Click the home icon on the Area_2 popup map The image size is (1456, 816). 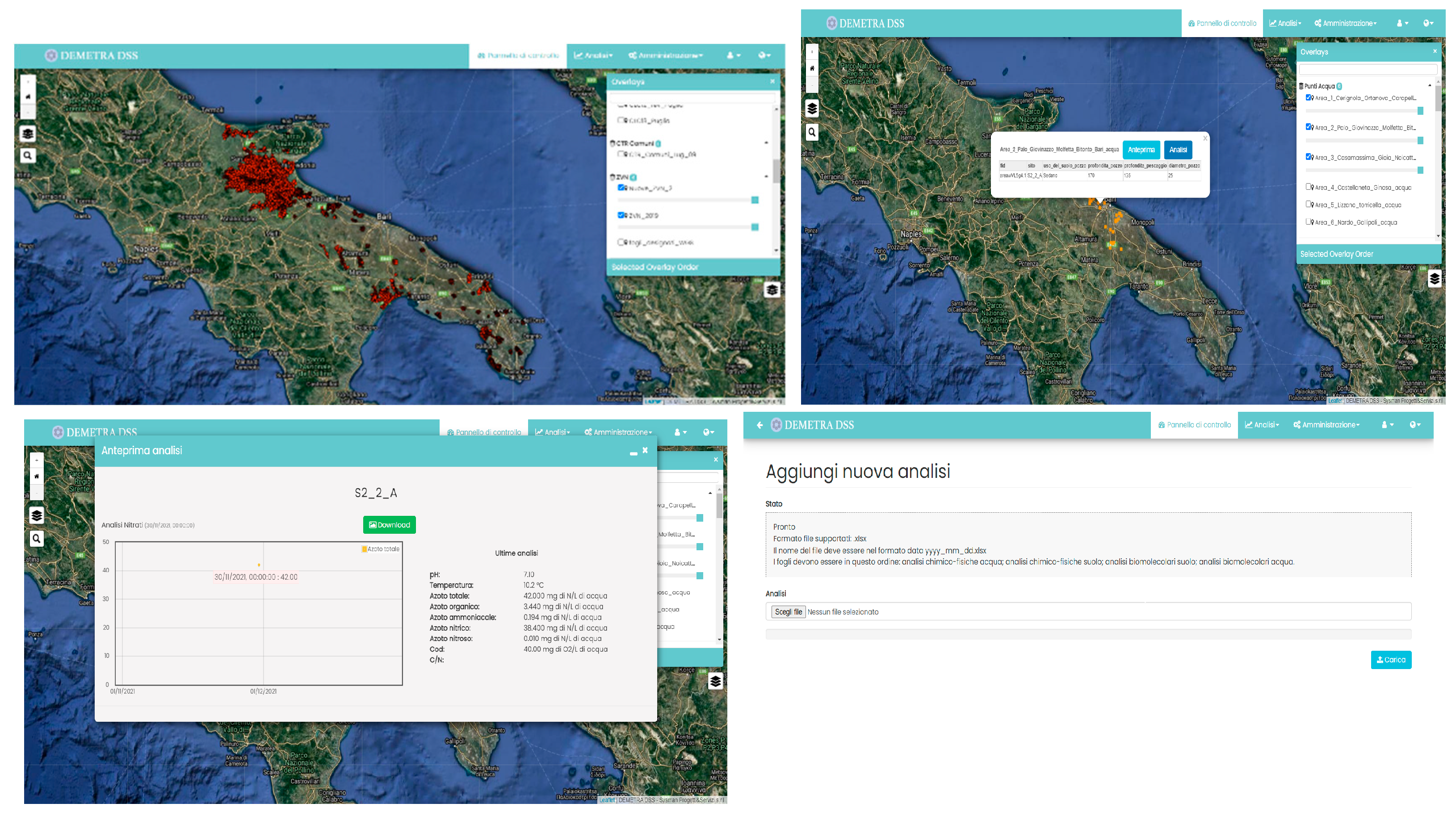(x=812, y=68)
